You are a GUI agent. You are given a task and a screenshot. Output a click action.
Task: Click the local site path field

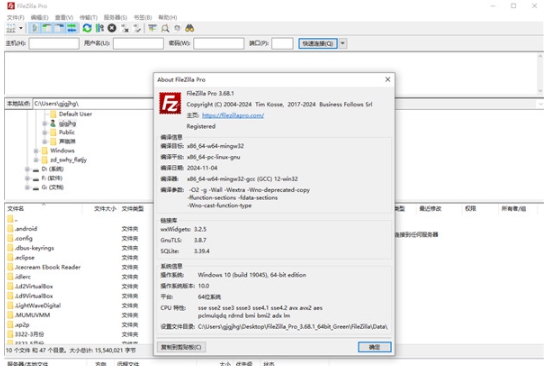click(x=93, y=104)
